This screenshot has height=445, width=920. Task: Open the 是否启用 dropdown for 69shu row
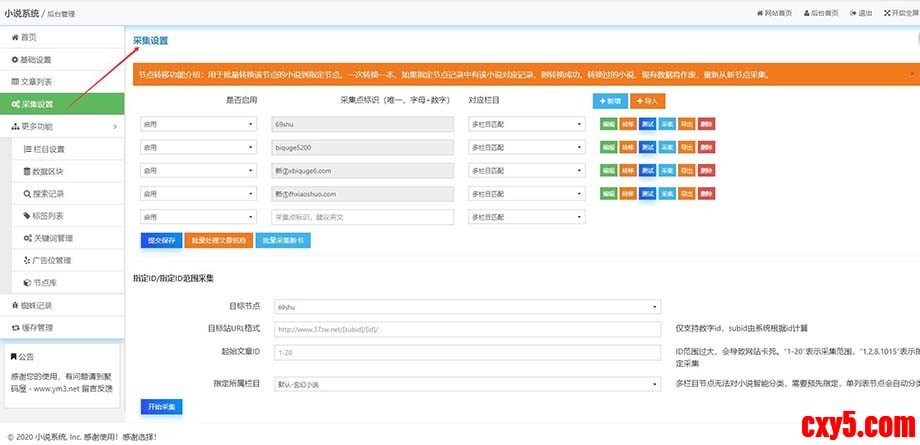199,124
